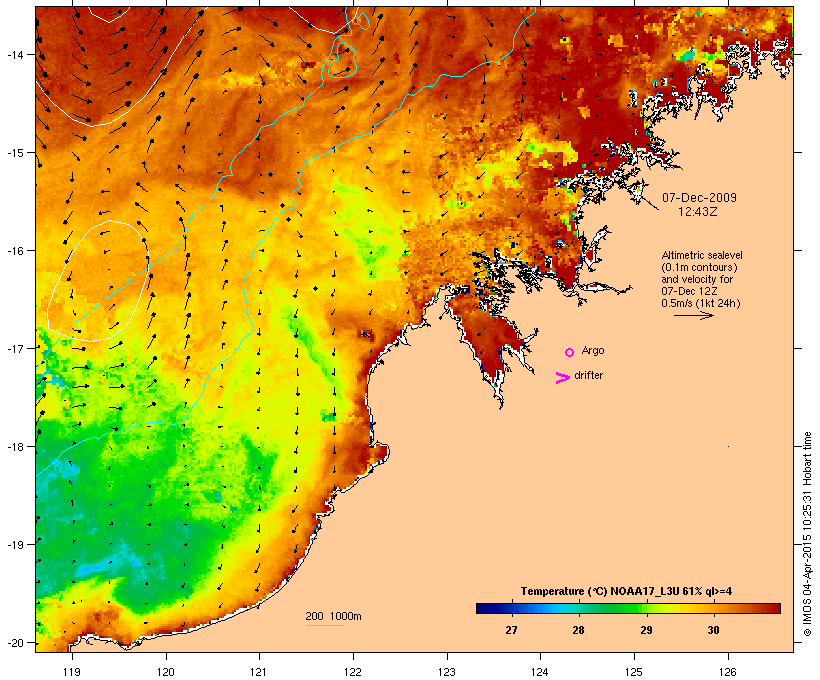Image resolution: width=820 pixels, height=680 pixels.
Task: Click the '124' longitude axis label
Action: [540, 672]
